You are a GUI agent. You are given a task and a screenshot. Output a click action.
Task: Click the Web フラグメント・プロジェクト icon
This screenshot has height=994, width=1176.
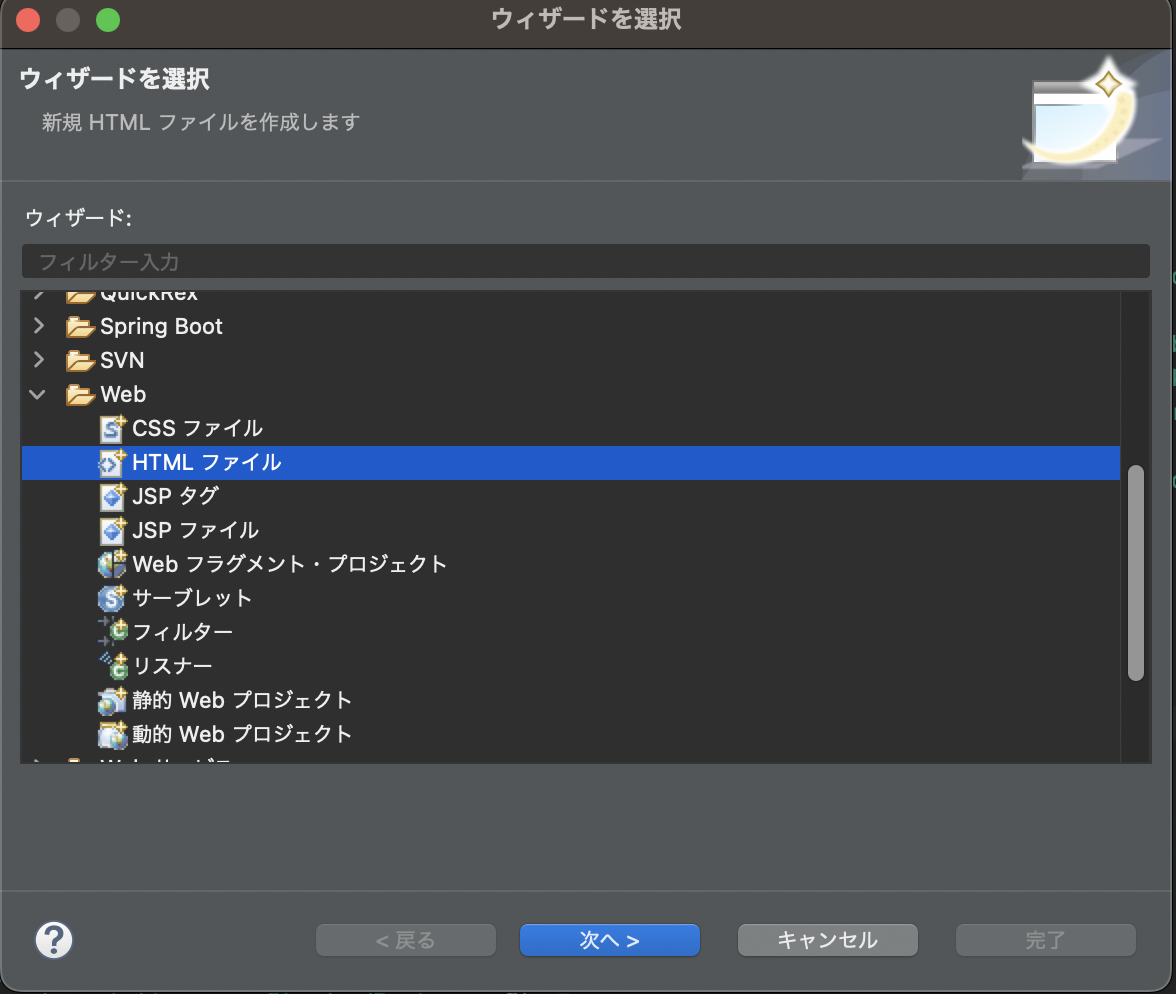tap(111, 564)
